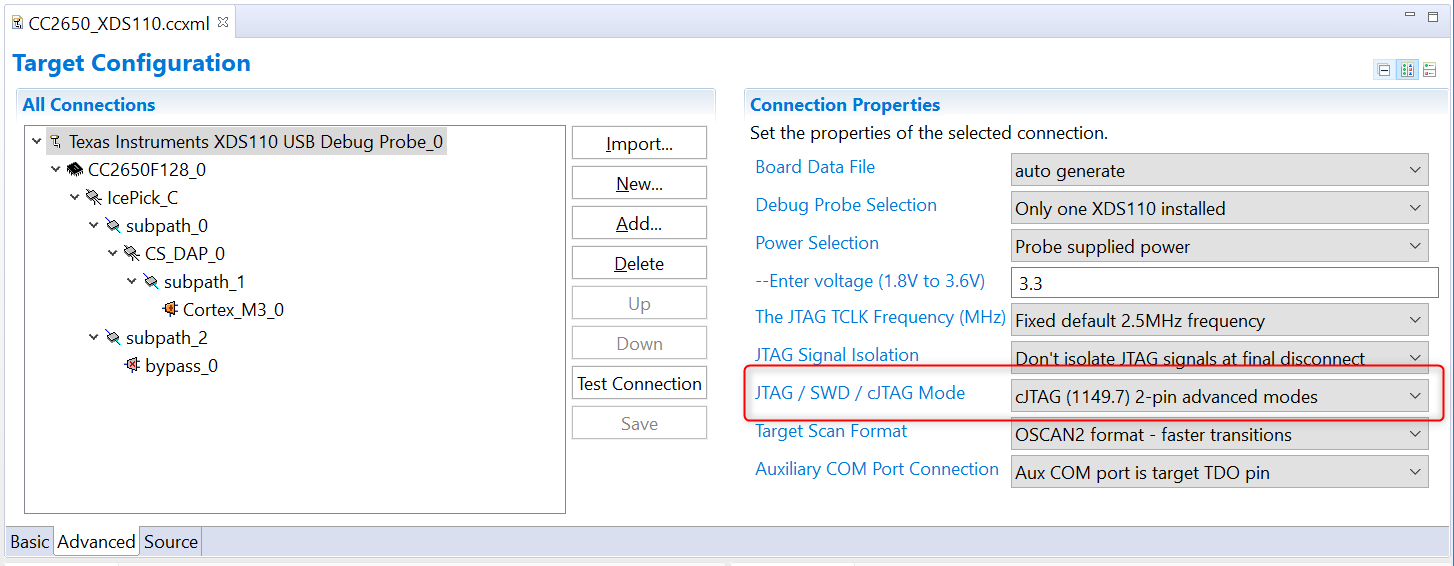The image size is (1454, 566).
Task: Open the Power Selection dropdown
Action: (1220, 247)
